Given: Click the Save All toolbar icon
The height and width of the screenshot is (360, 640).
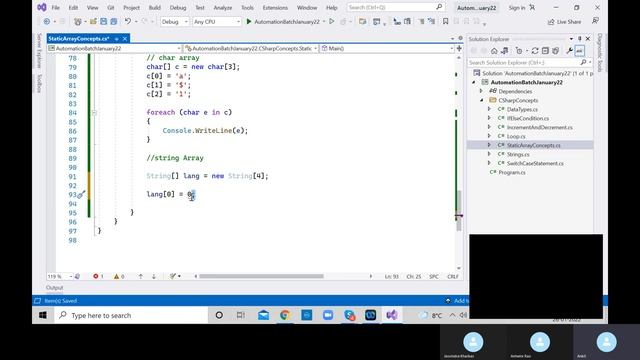Looking at the screenshot, I should (x=113, y=22).
